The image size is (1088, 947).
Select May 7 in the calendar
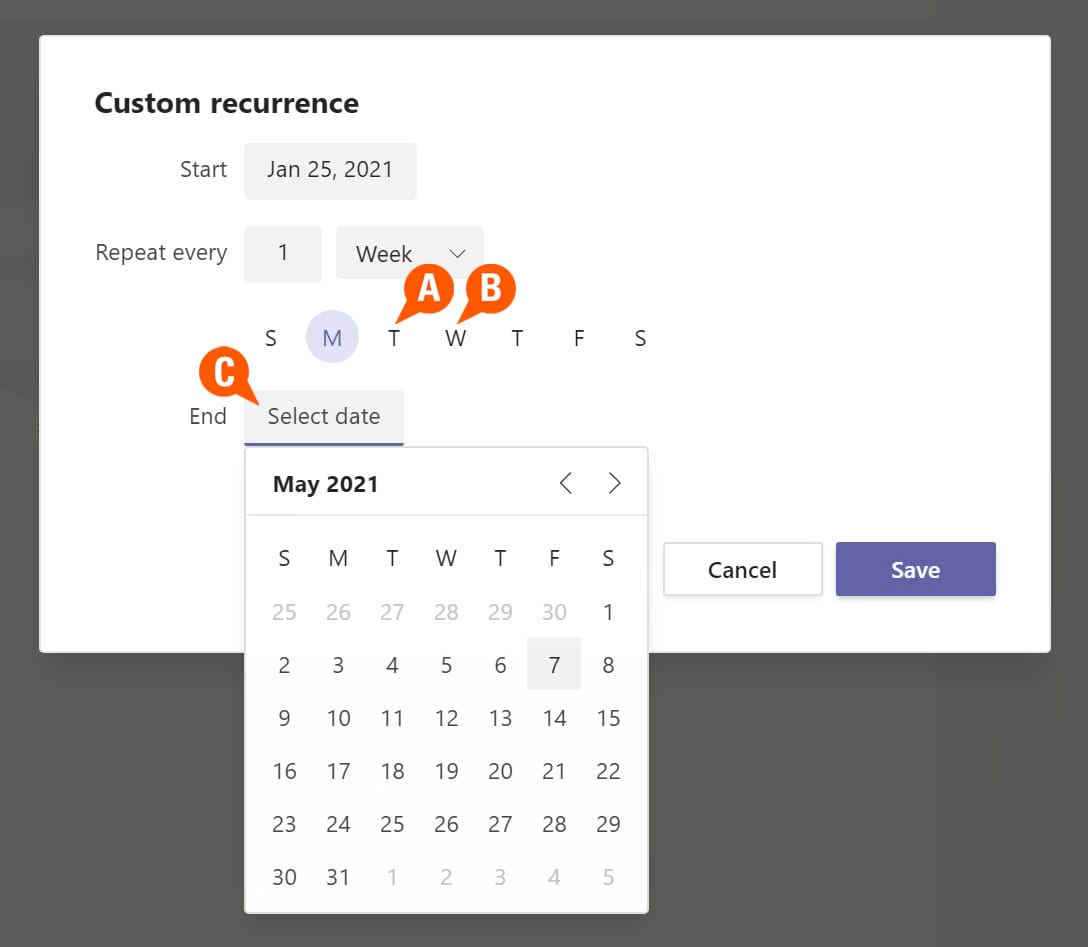point(554,665)
